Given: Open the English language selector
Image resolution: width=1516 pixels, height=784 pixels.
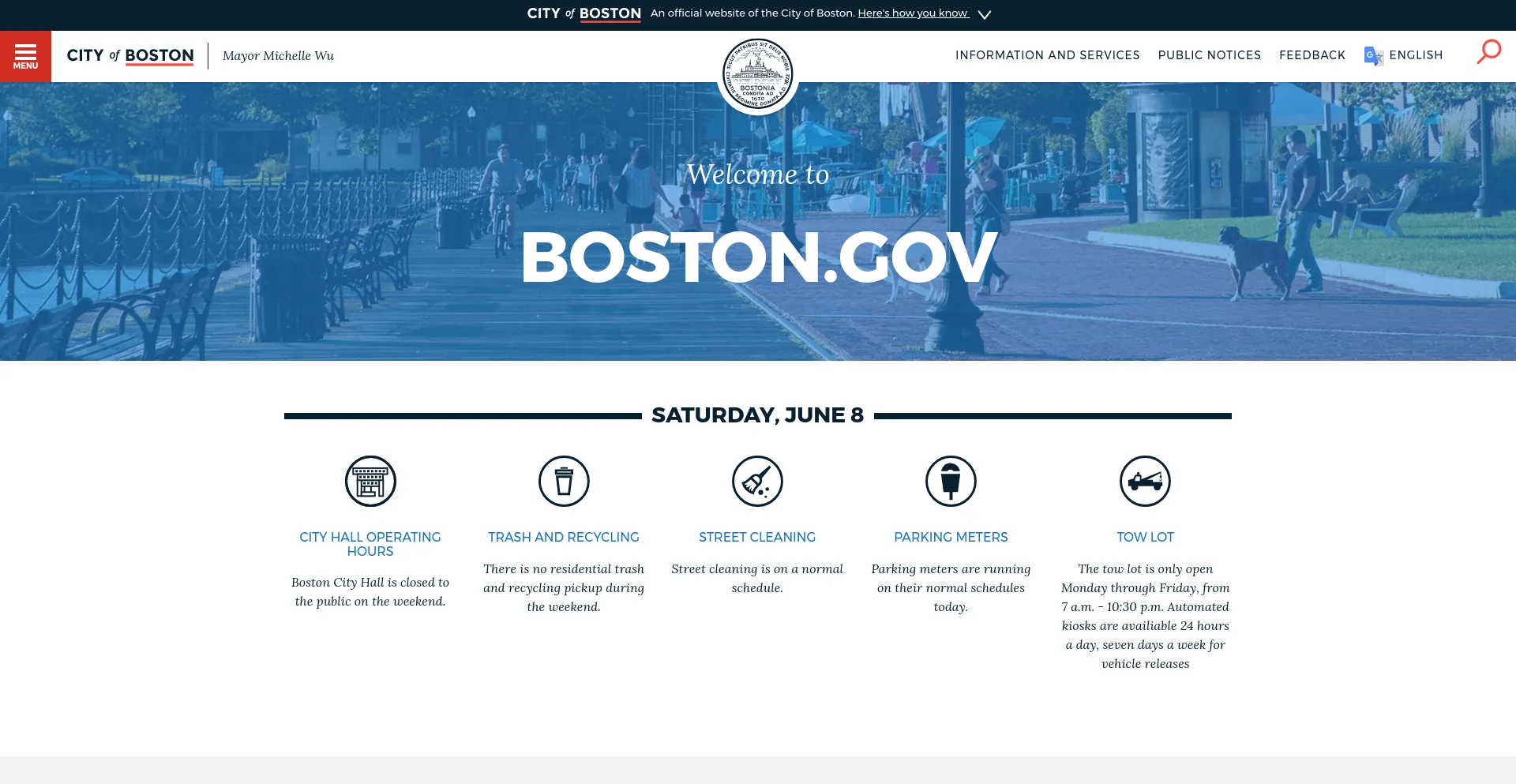Looking at the screenshot, I should click(x=1416, y=55).
